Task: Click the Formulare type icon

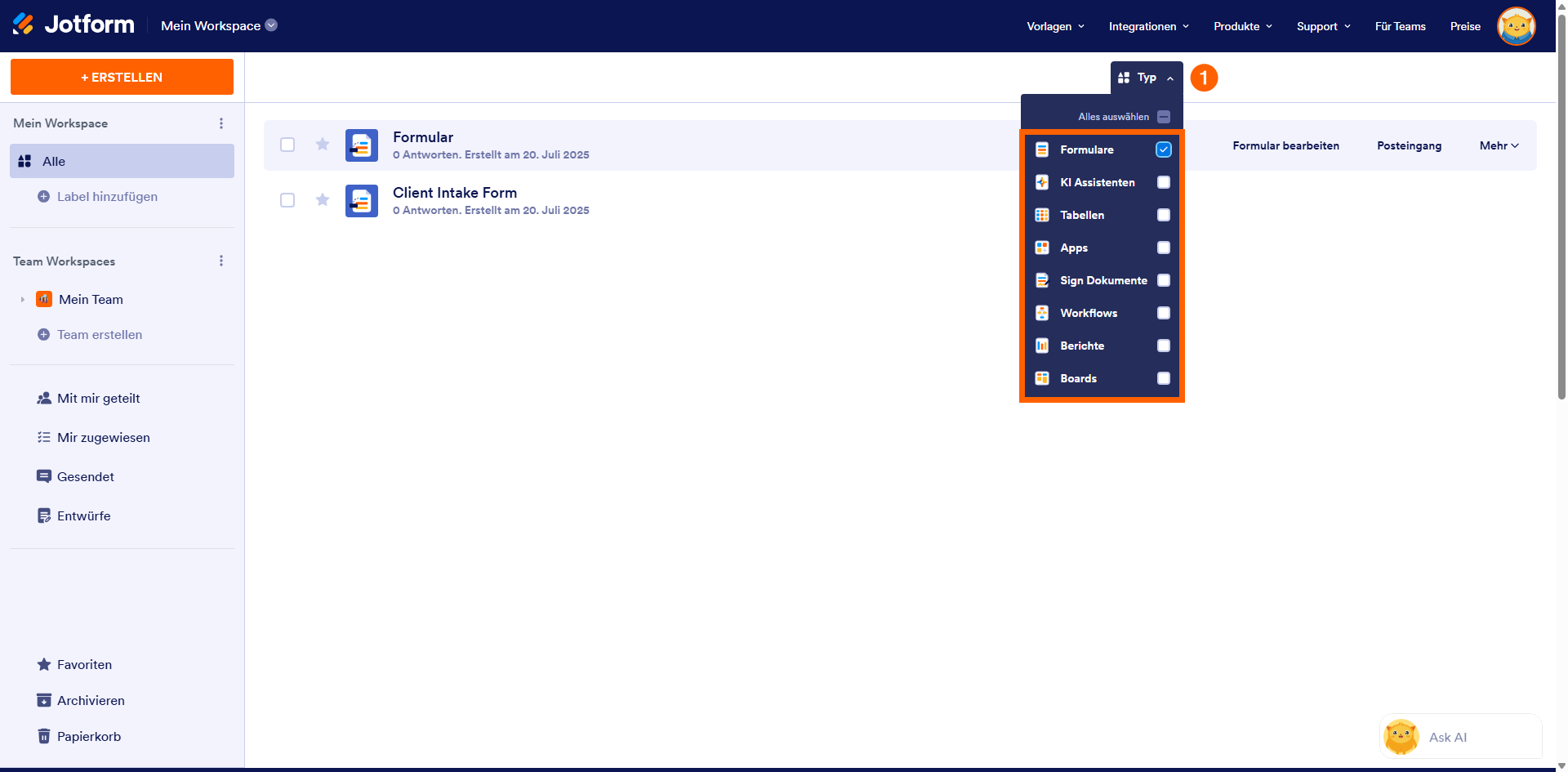Action: tap(1042, 149)
